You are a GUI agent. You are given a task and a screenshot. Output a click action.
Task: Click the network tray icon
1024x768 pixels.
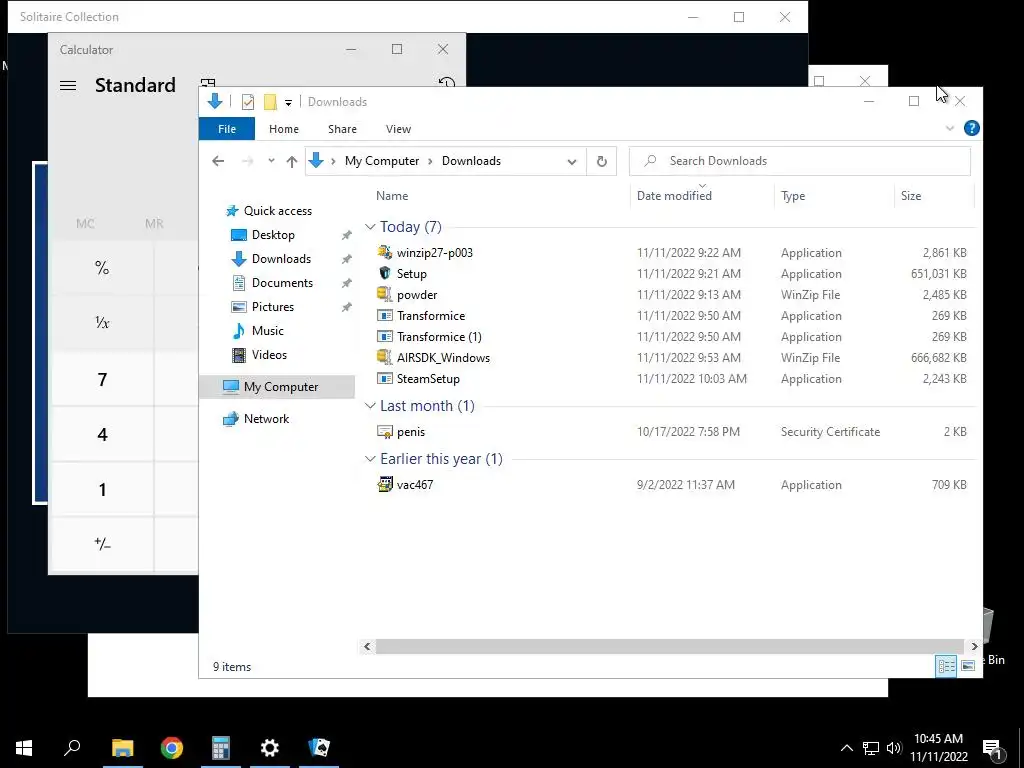(871, 748)
